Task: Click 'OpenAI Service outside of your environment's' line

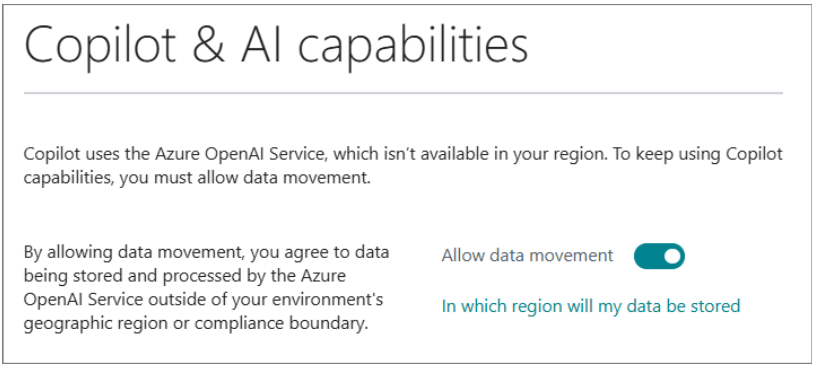Action: click(x=204, y=300)
